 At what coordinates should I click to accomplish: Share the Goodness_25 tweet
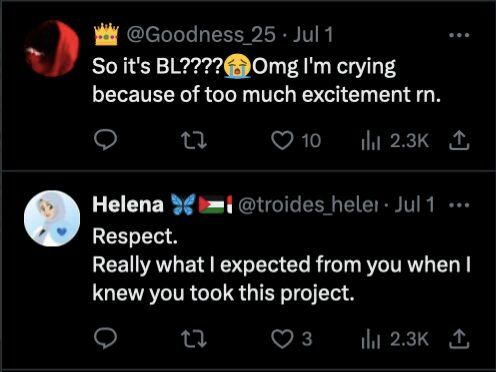pos(459,140)
